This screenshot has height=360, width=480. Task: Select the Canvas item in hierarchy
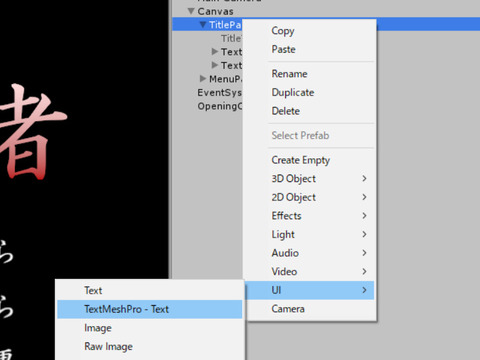pyautogui.click(x=215, y=11)
